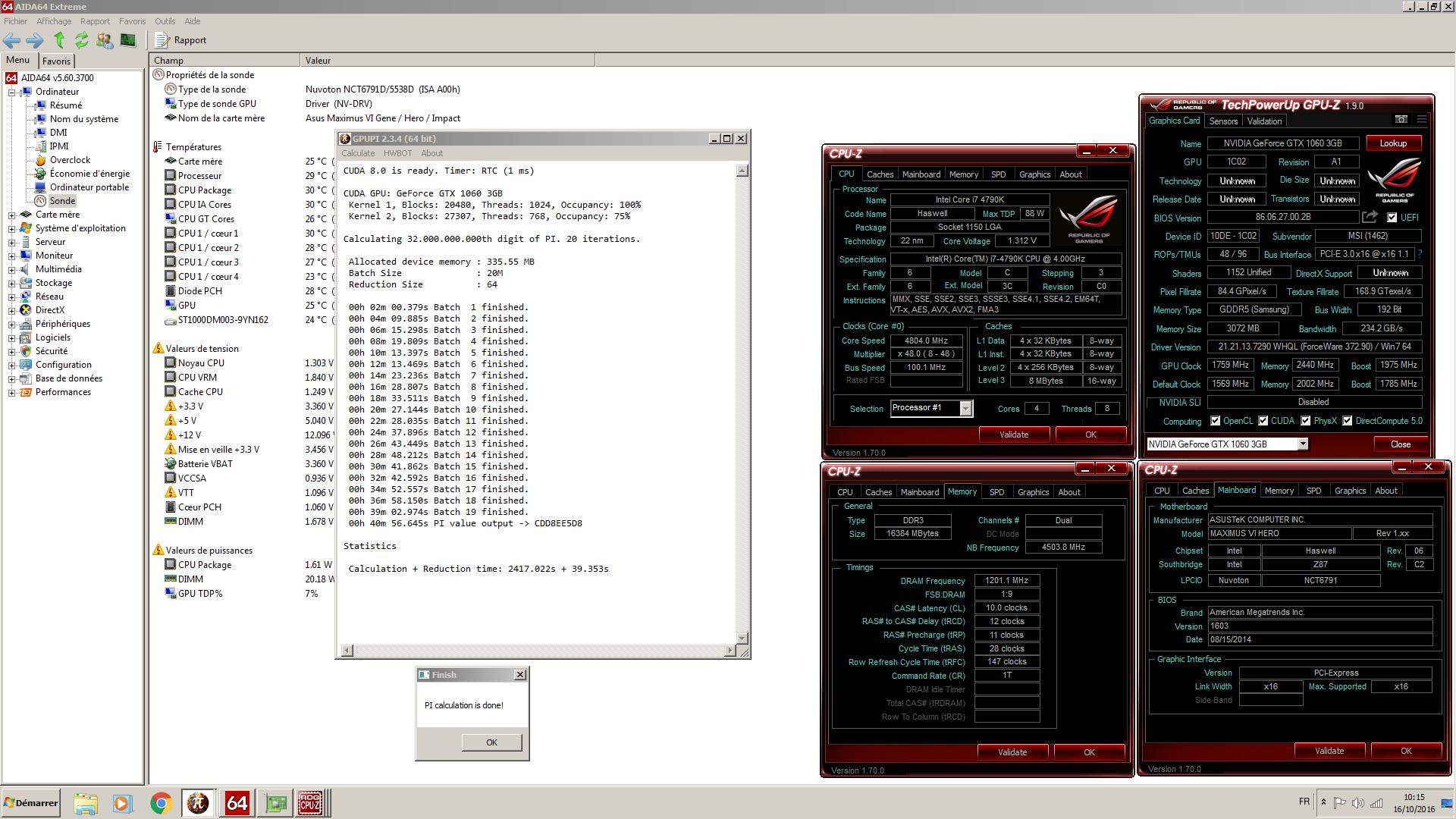
Task: Open Chrome from the taskbar
Action: click(160, 803)
